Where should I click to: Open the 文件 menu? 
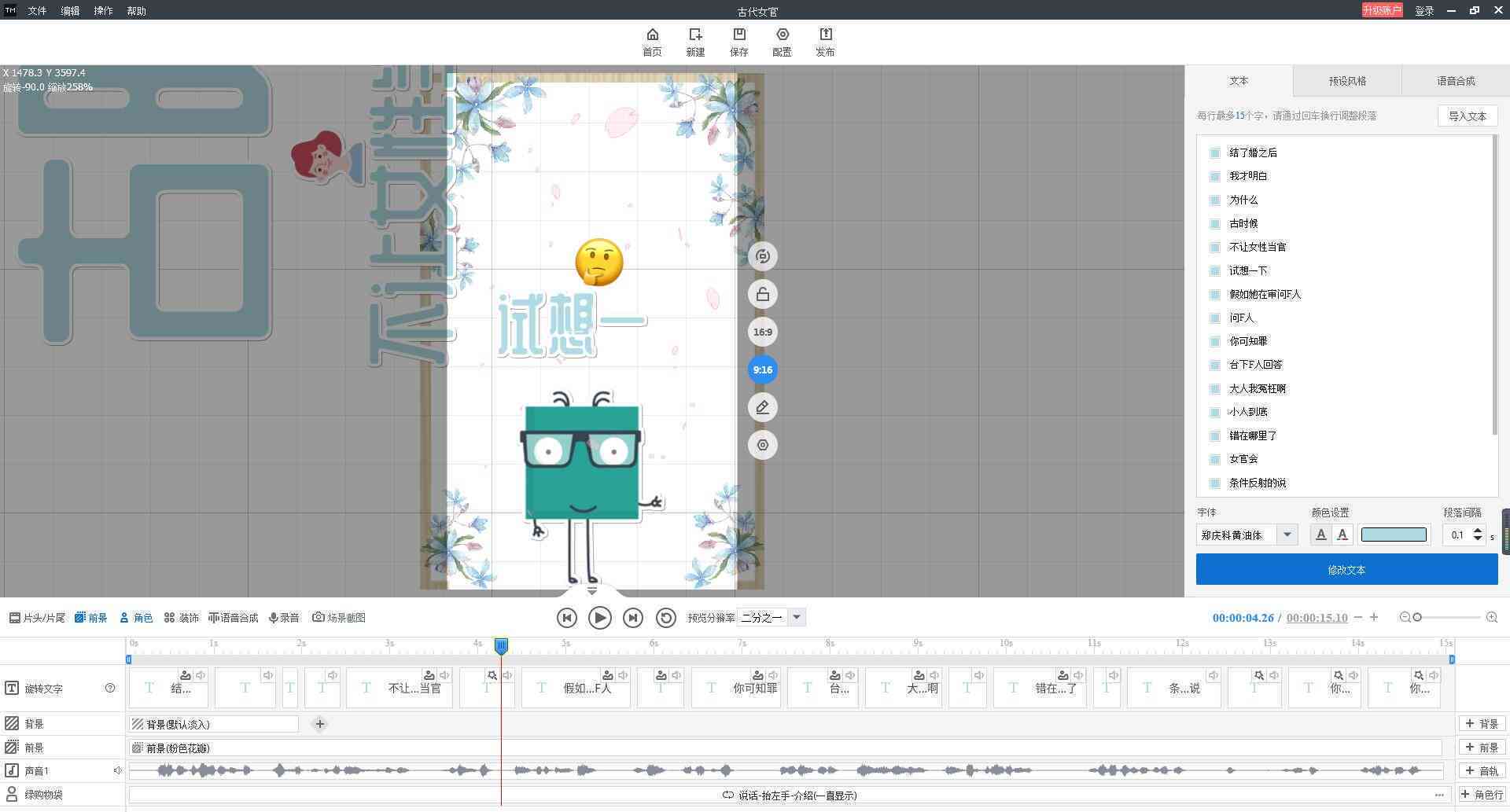pyautogui.click(x=37, y=11)
